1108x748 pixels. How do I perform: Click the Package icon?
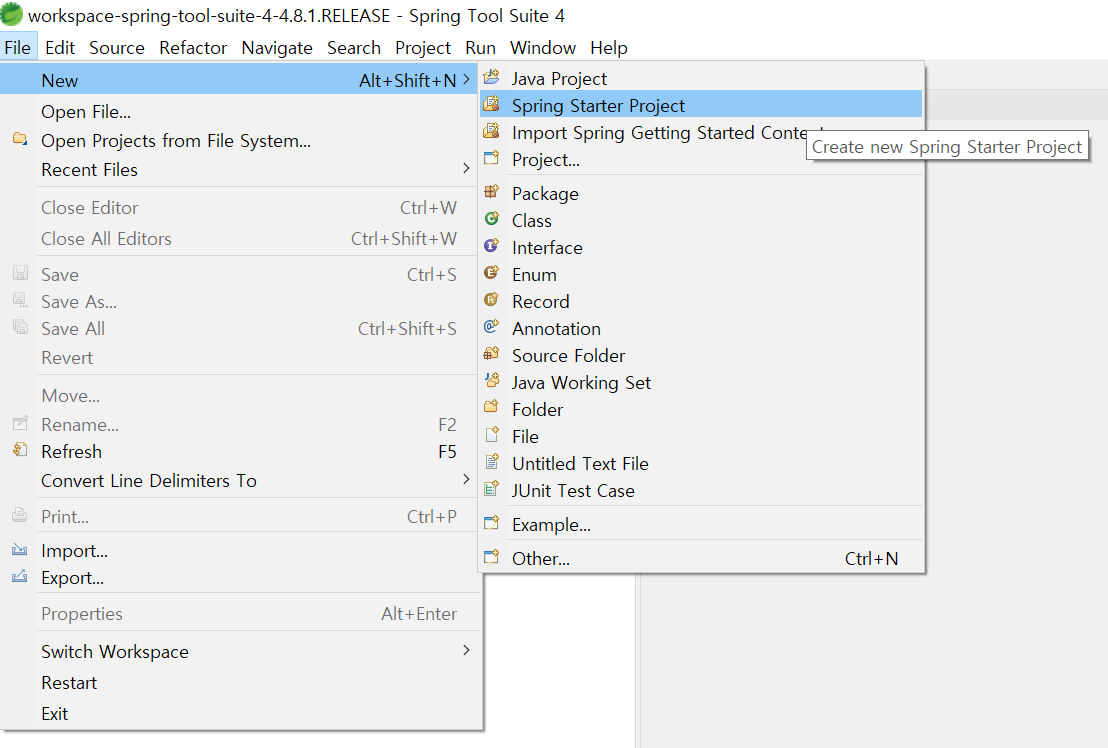pos(492,192)
